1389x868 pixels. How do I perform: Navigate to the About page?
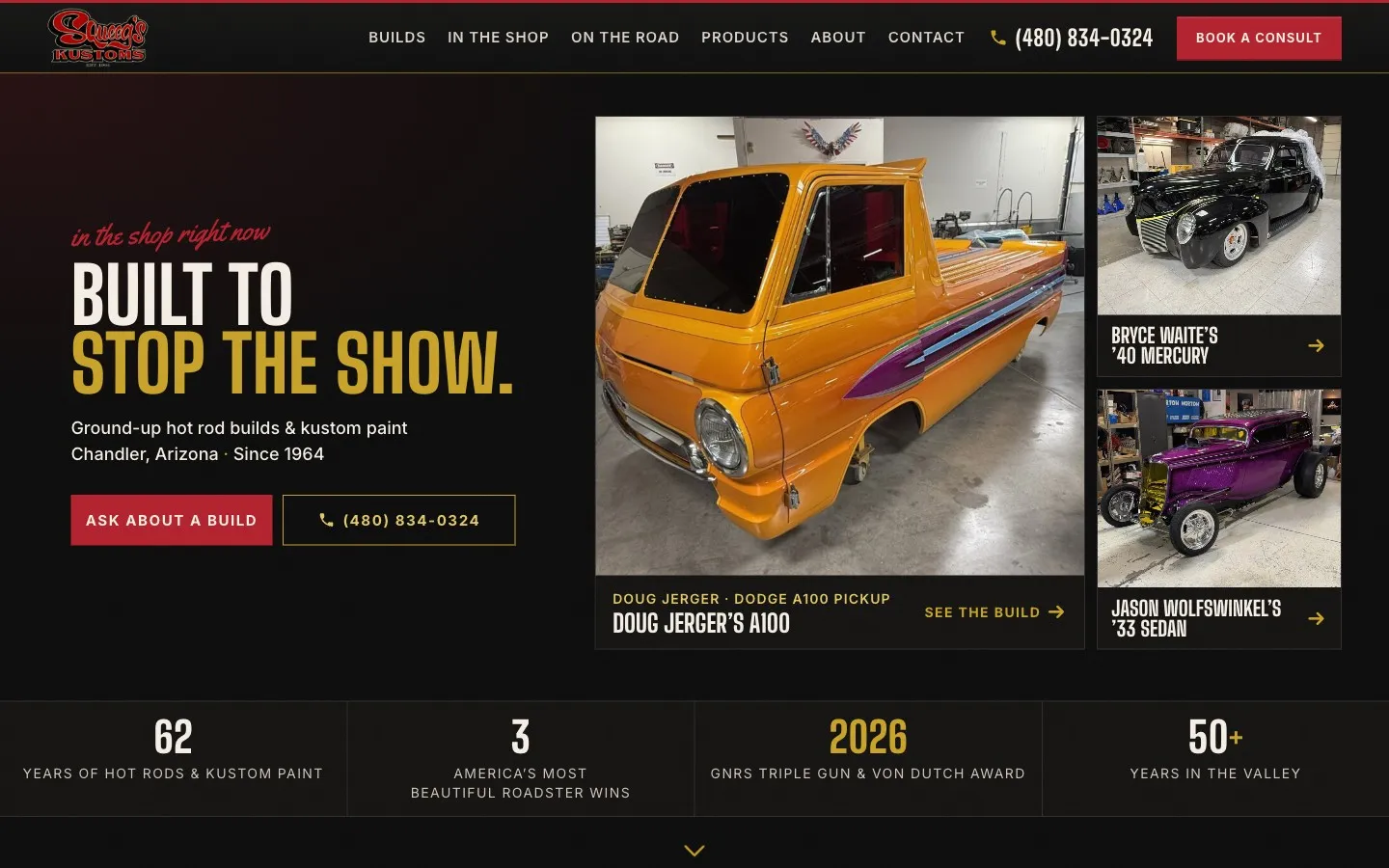tap(838, 38)
